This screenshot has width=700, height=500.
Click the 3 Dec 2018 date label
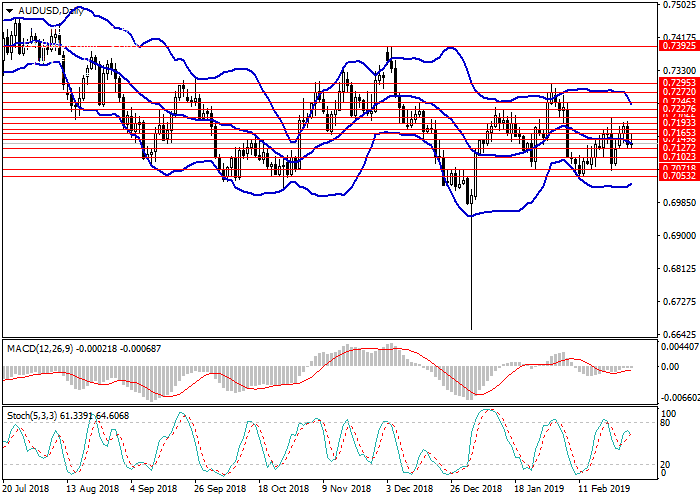click(x=408, y=491)
